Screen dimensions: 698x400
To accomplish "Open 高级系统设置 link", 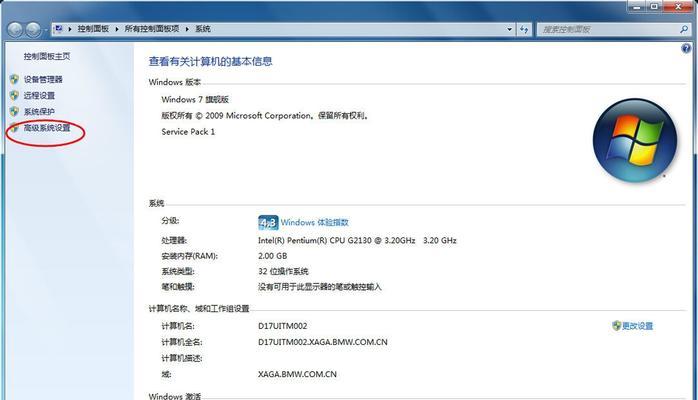I will point(47,128).
